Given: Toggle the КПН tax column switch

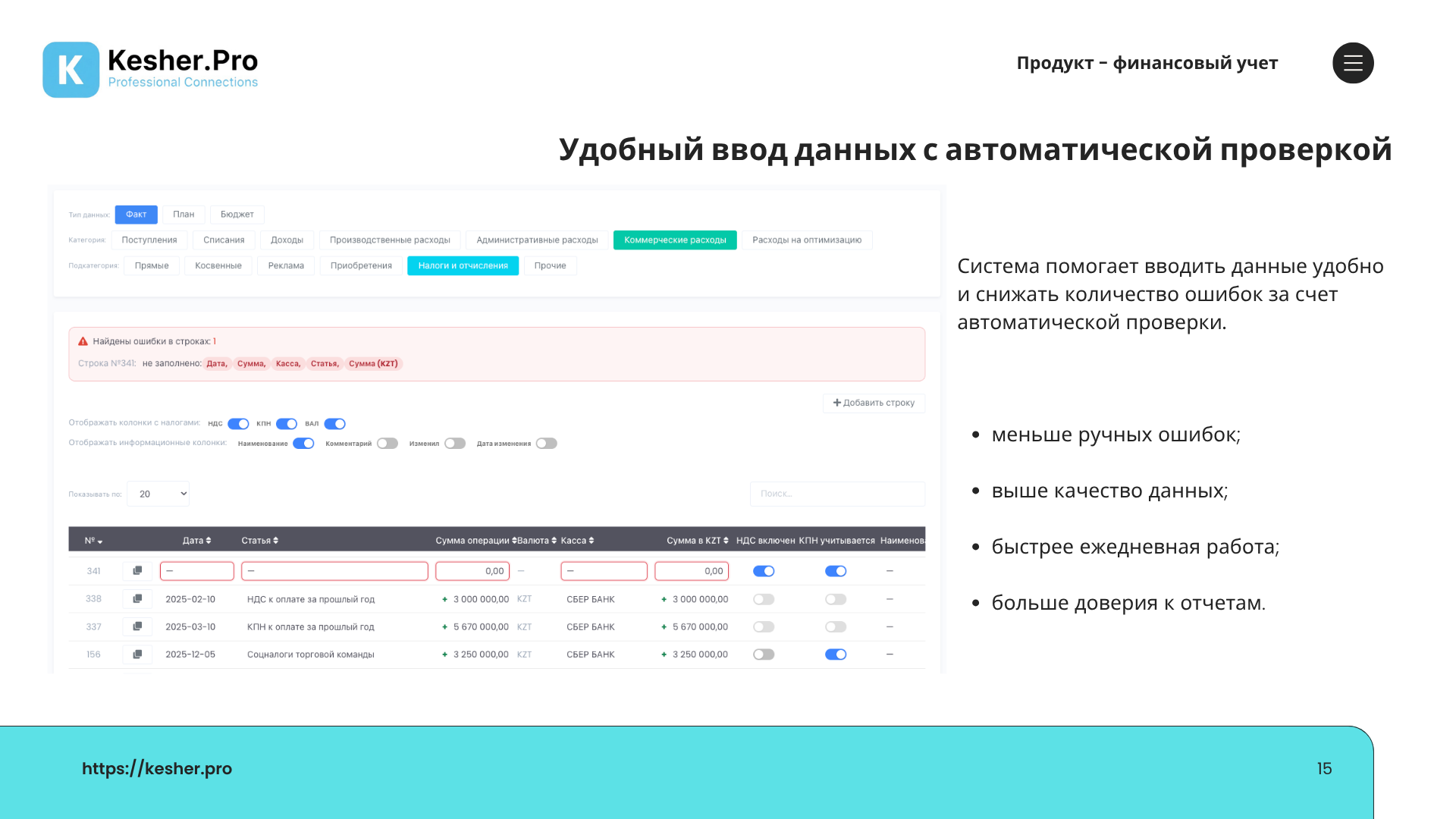Looking at the screenshot, I should click(x=287, y=424).
